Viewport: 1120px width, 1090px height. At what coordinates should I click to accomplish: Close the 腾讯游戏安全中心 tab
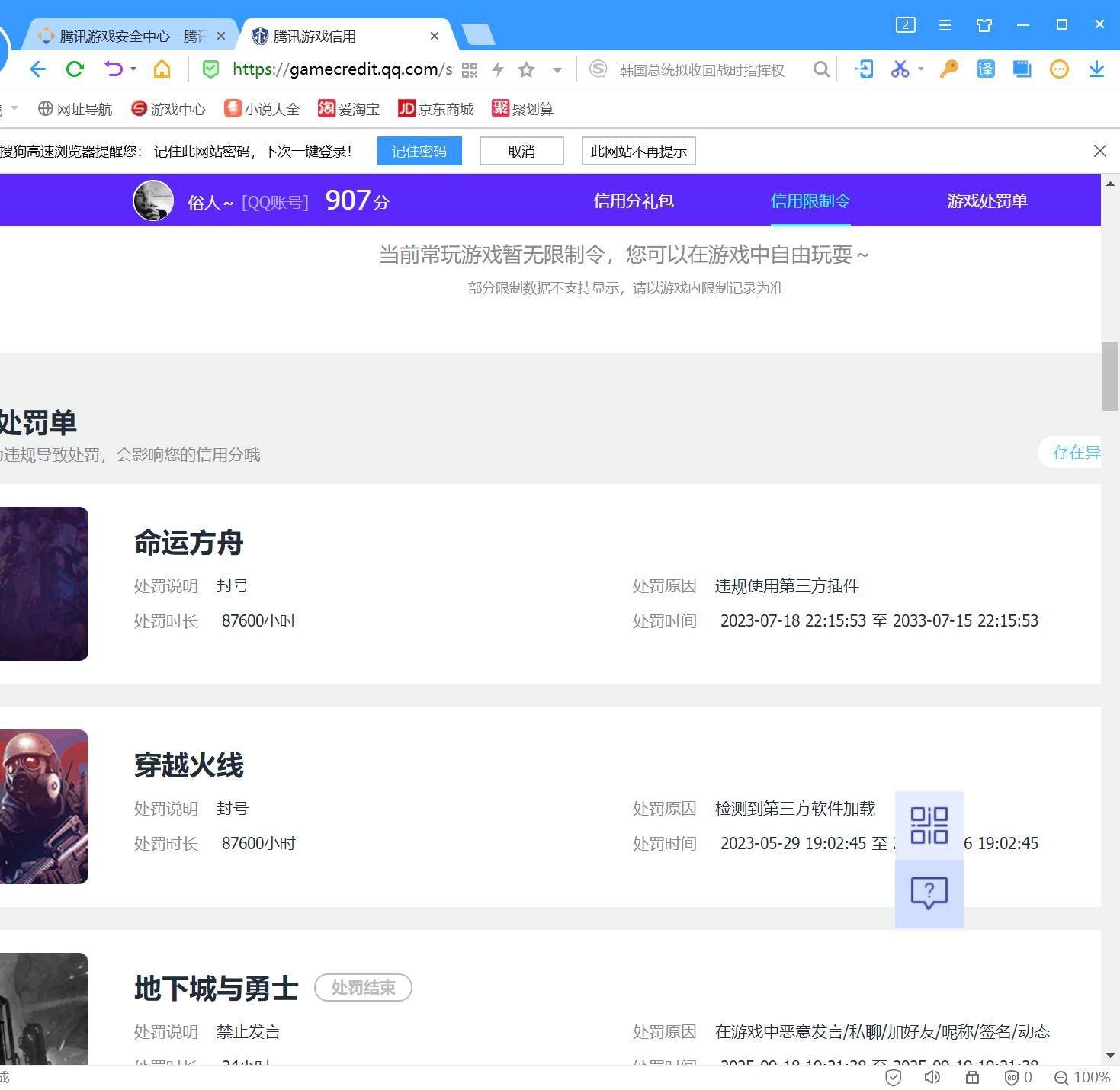221,36
